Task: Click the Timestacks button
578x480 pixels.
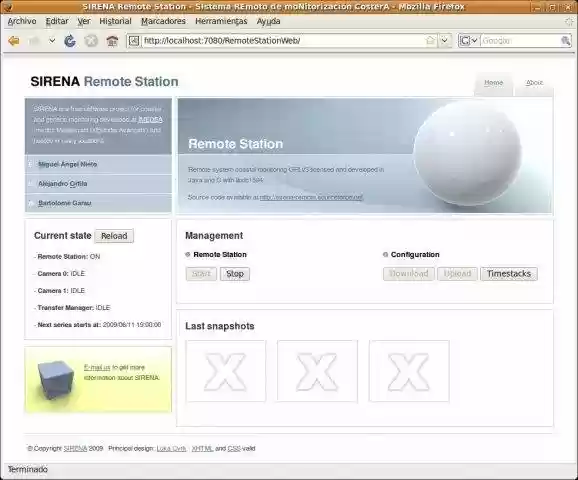Action: (x=509, y=274)
